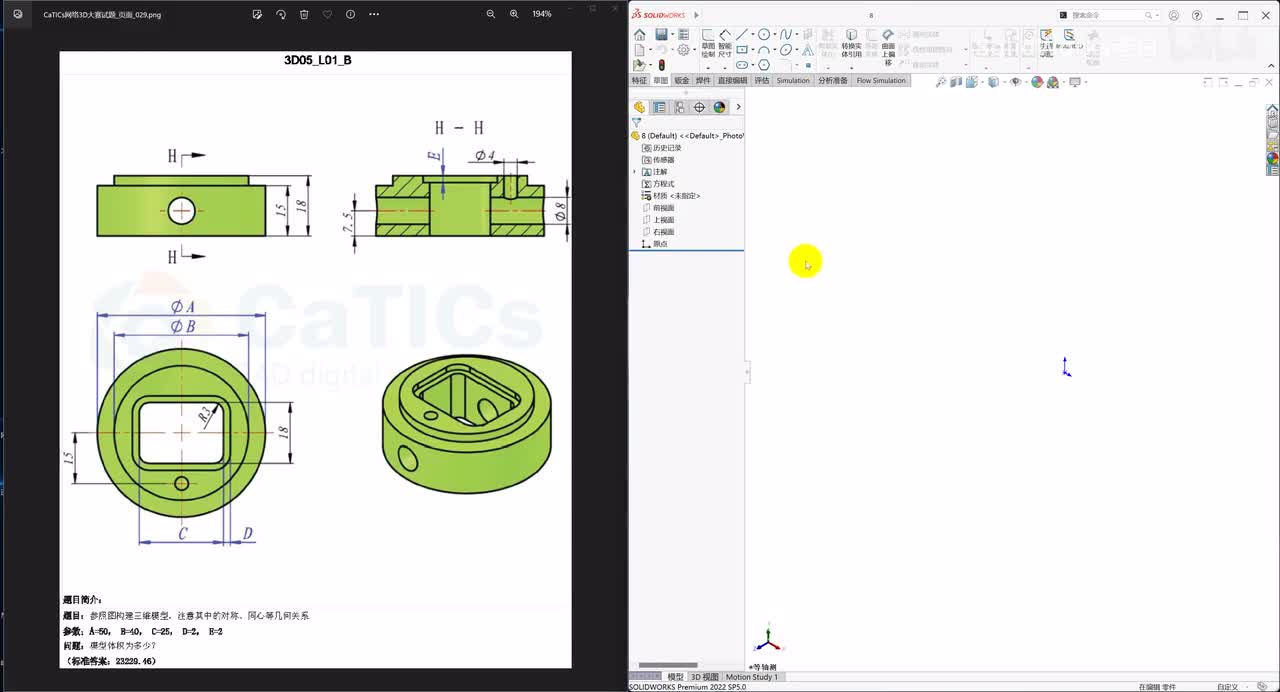Image resolution: width=1280 pixels, height=692 pixels.
Task: Expand the SolidWorks menu arrow
Action: tap(696, 15)
